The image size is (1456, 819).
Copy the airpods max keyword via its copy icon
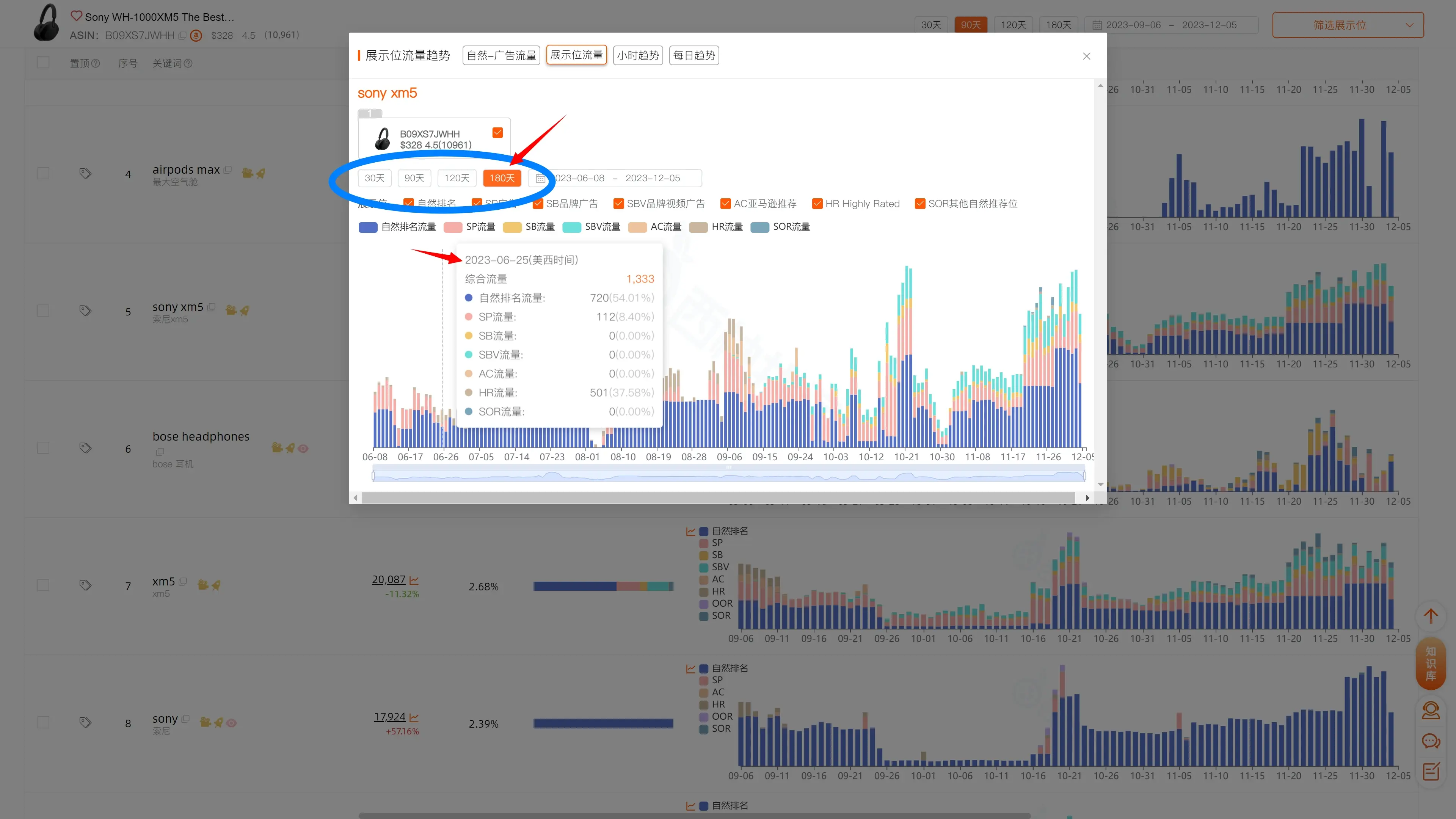click(228, 169)
